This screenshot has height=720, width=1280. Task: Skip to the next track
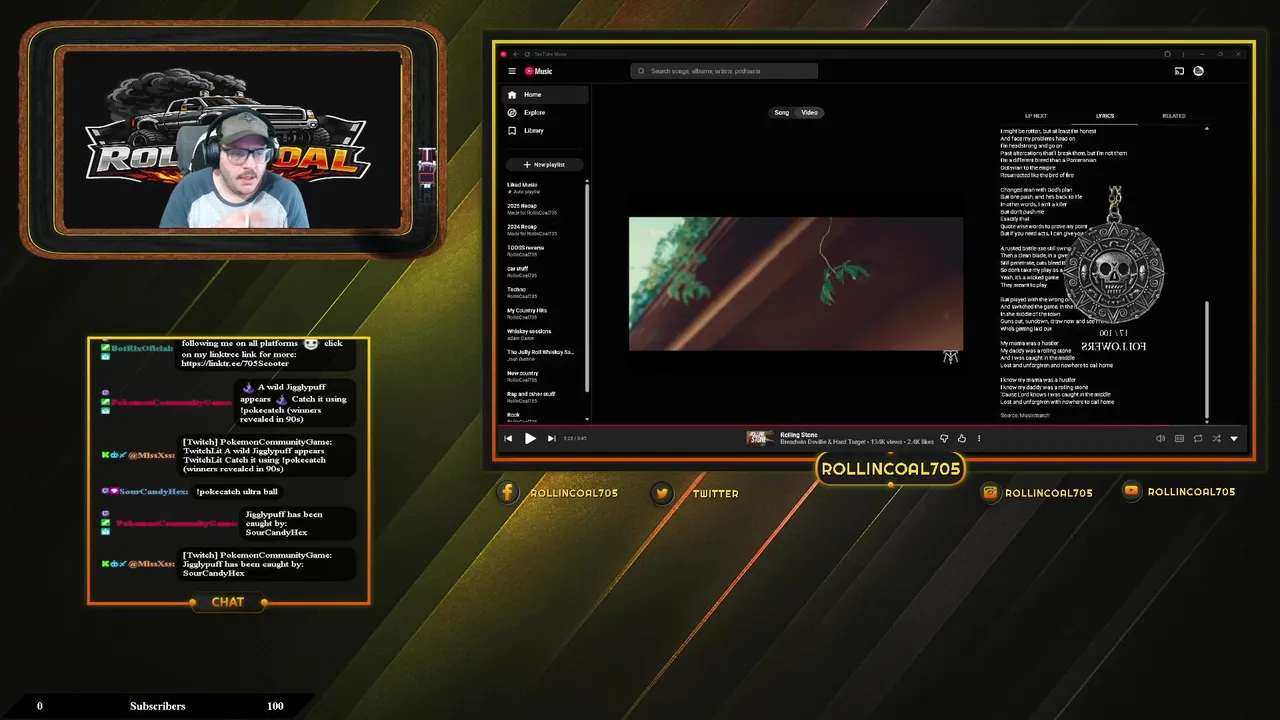[551, 438]
